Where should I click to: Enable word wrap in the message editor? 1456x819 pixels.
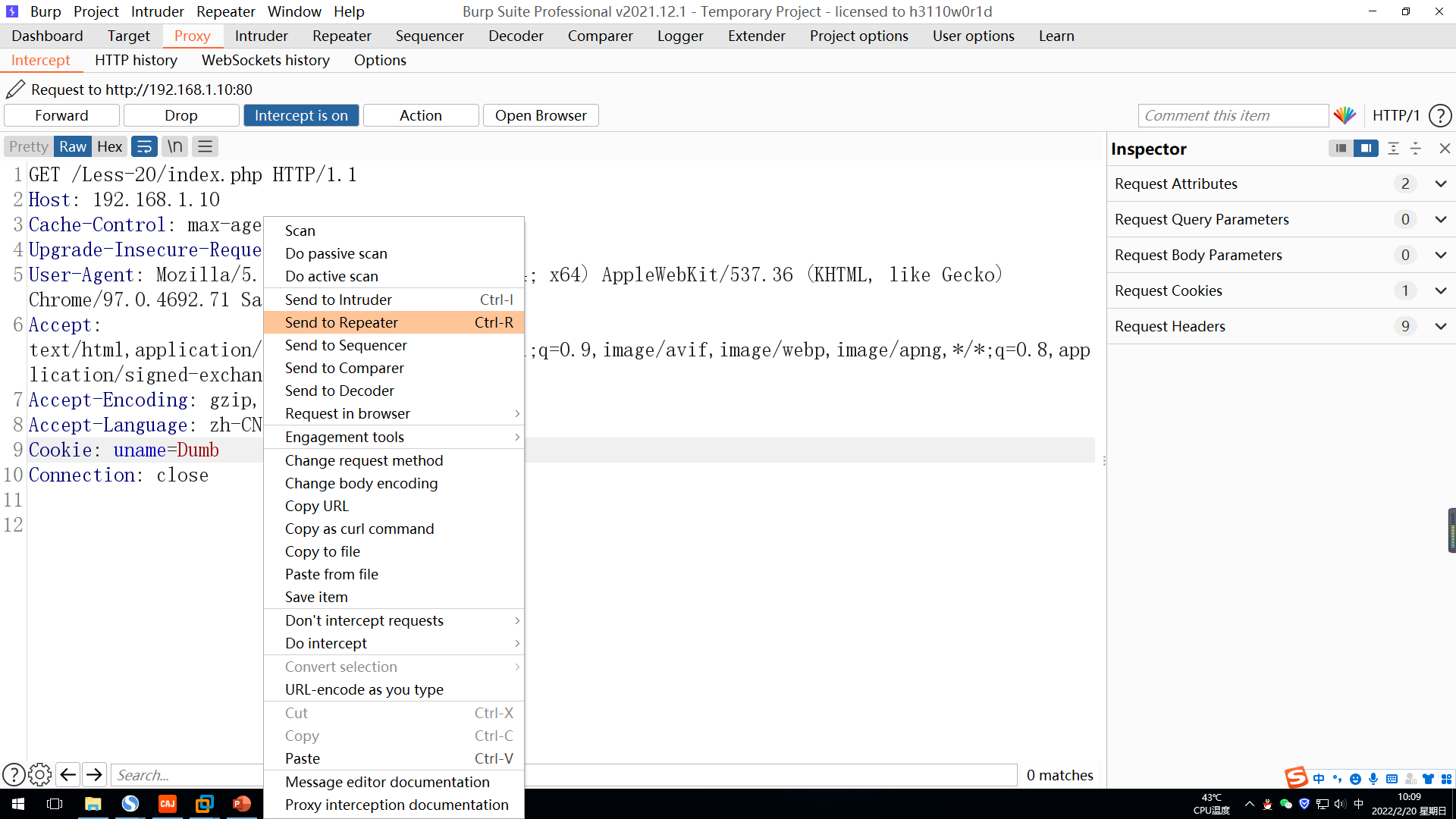pyautogui.click(x=144, y=146)
